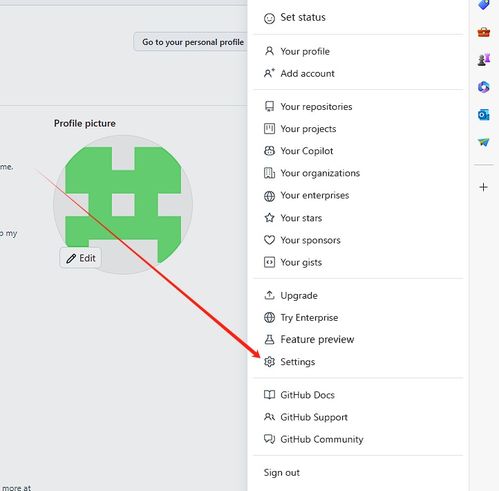Open Your organizations entry
Image resolution: width=499 pixels, height=491 pixels.
[x=358, y=173]
